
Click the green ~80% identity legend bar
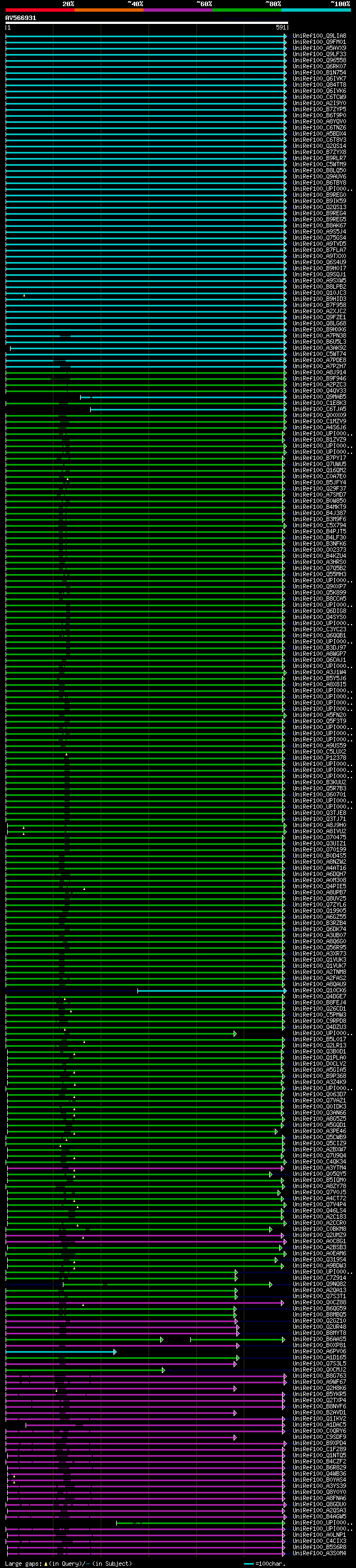[247, 10]
